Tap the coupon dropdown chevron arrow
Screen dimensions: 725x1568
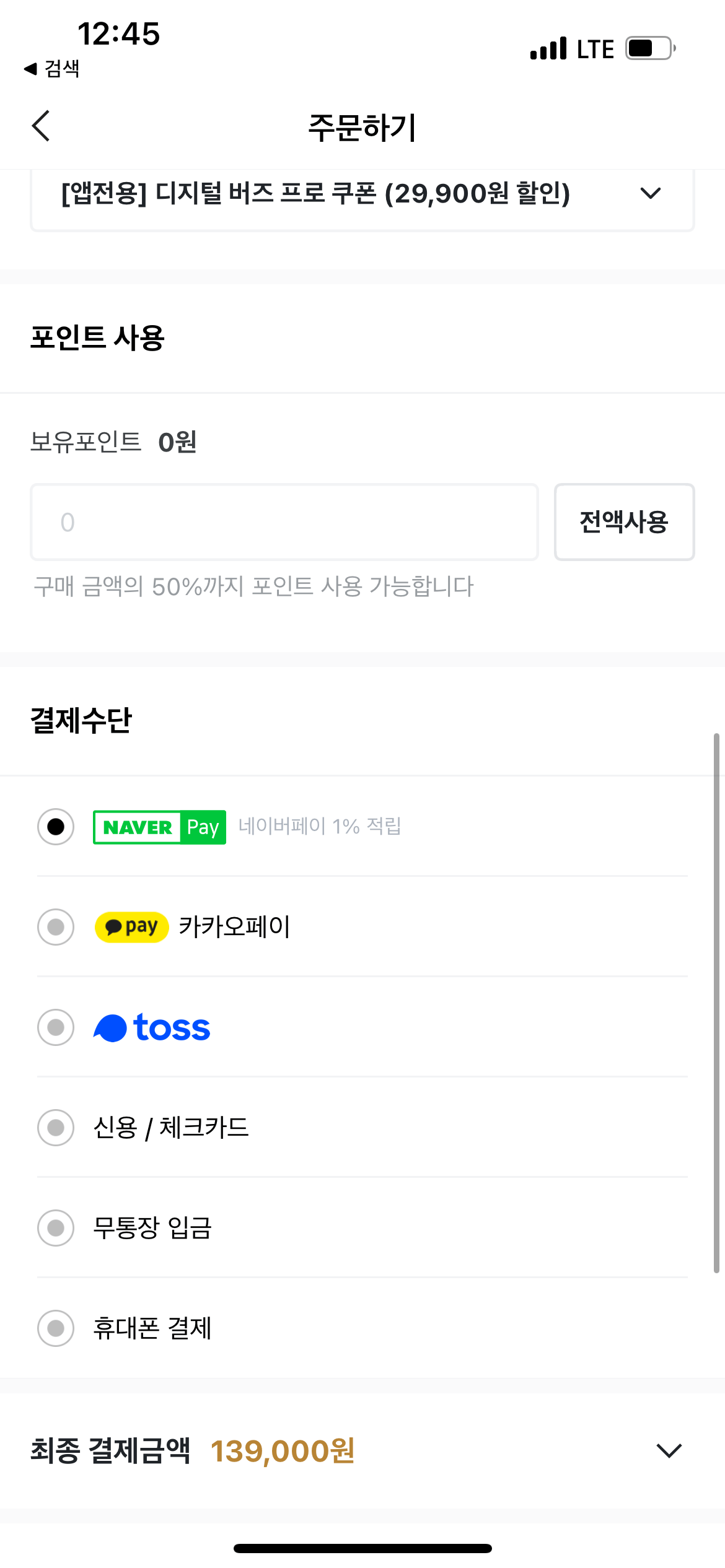tap(651, 193)
